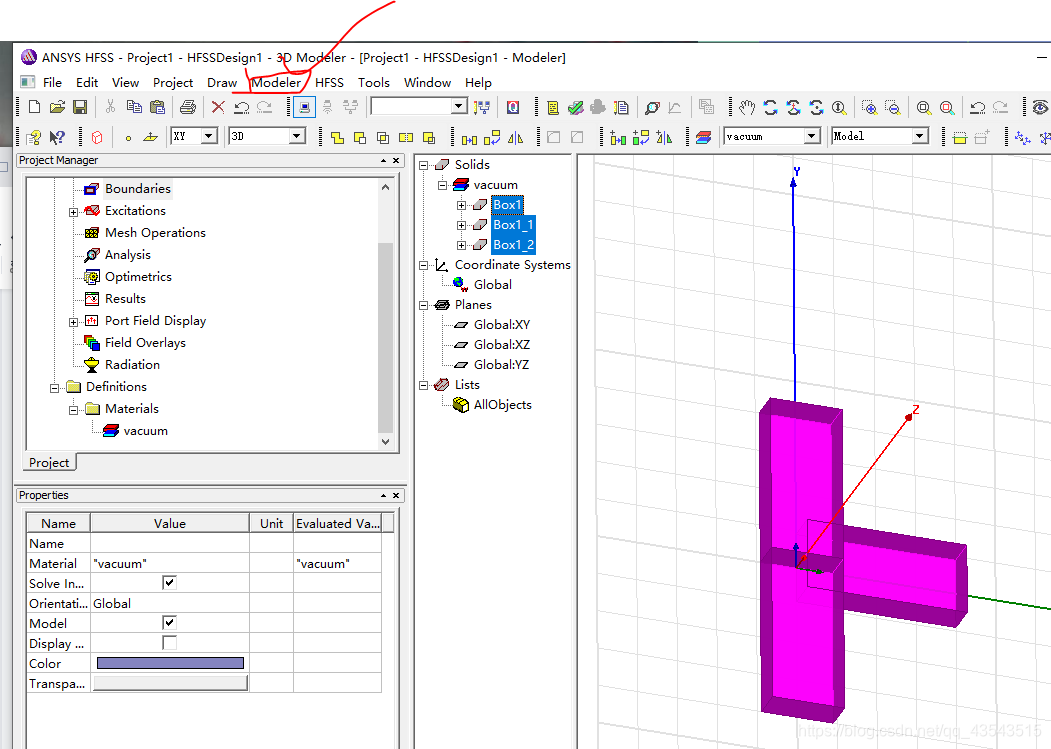
Task: Click the Subtract objects icon
Action: click(x=360, y=137)
